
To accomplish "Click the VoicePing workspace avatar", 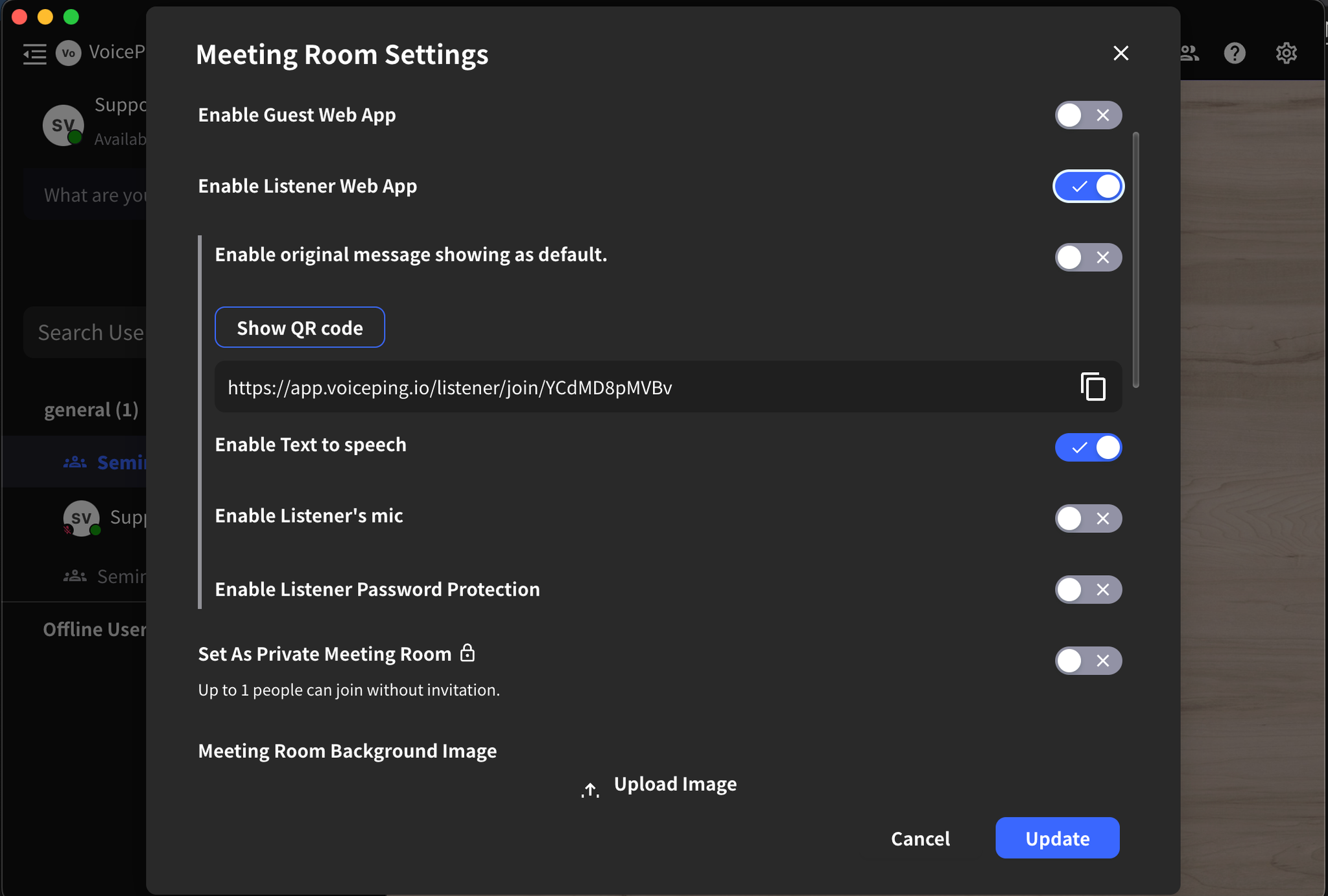I will point(68,53).
